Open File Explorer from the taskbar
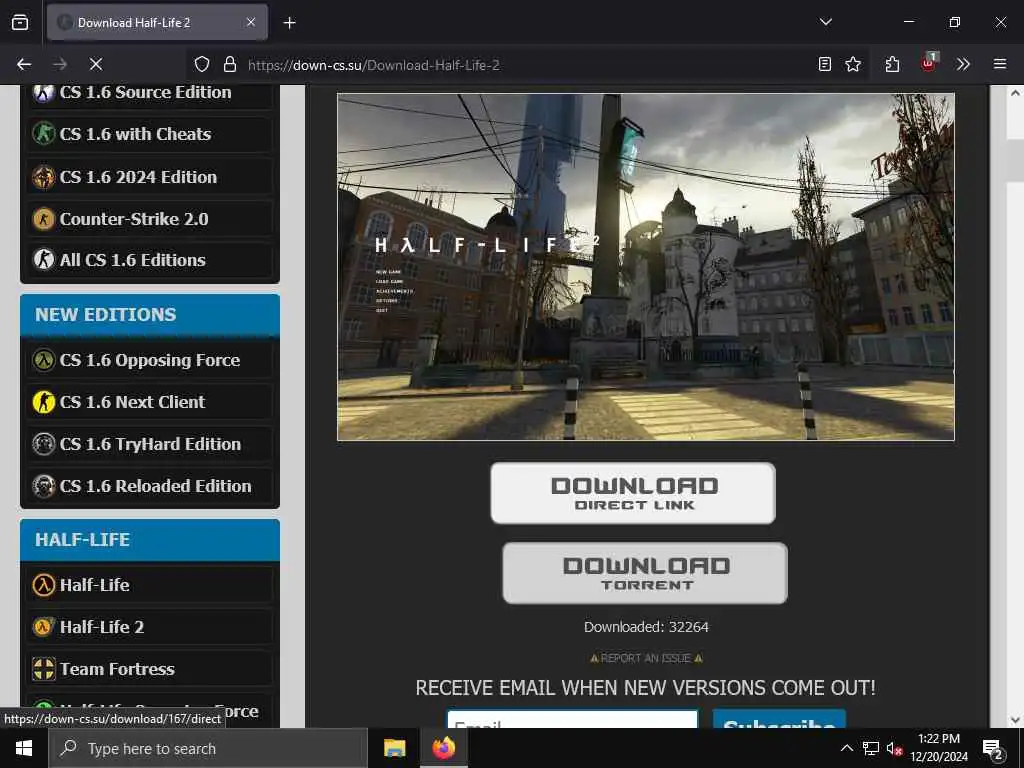This screenshot has height=768, width=1024. click(x=394, y=748)
